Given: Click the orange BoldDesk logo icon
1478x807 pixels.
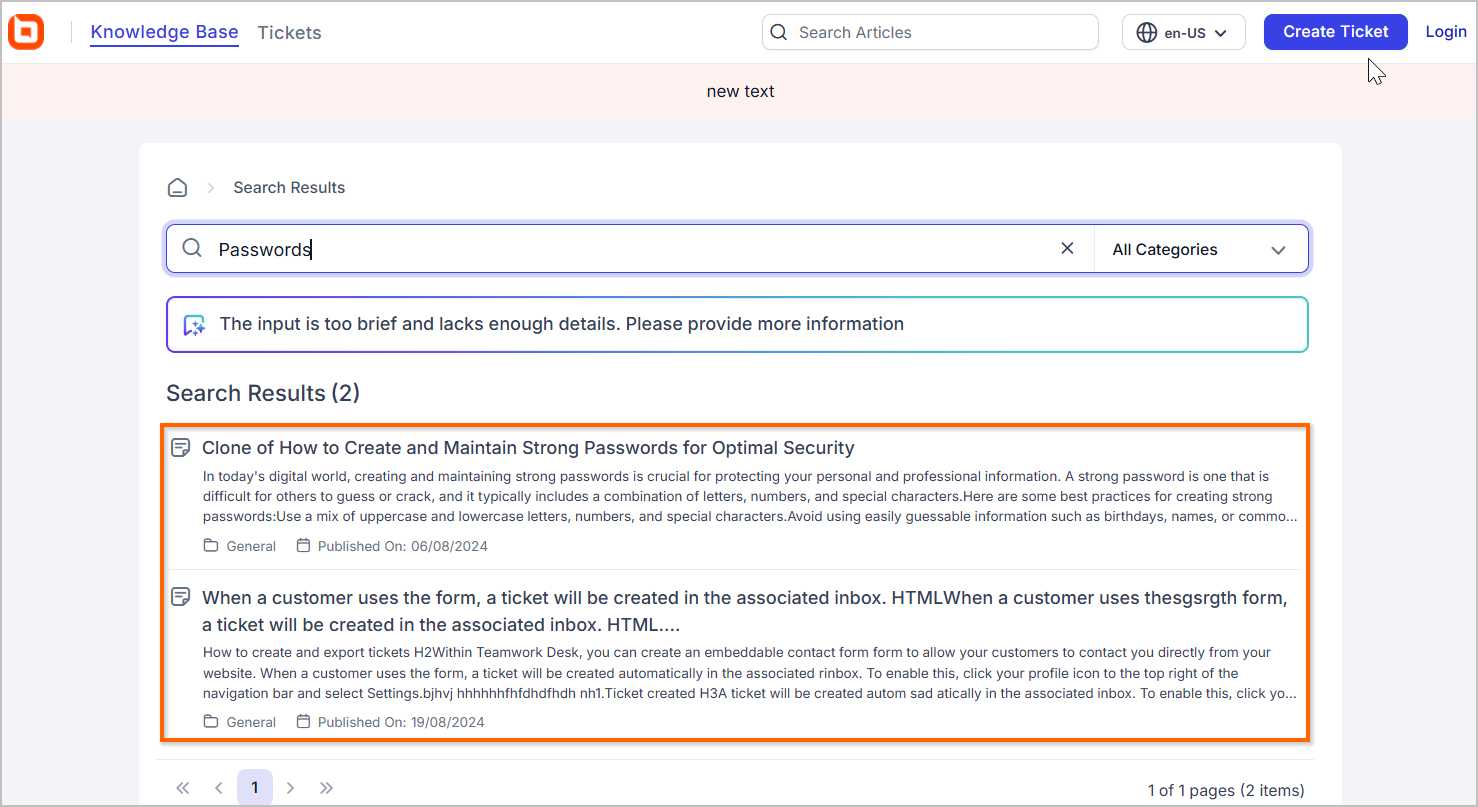Looking at the screenshot, I should 26,32.
